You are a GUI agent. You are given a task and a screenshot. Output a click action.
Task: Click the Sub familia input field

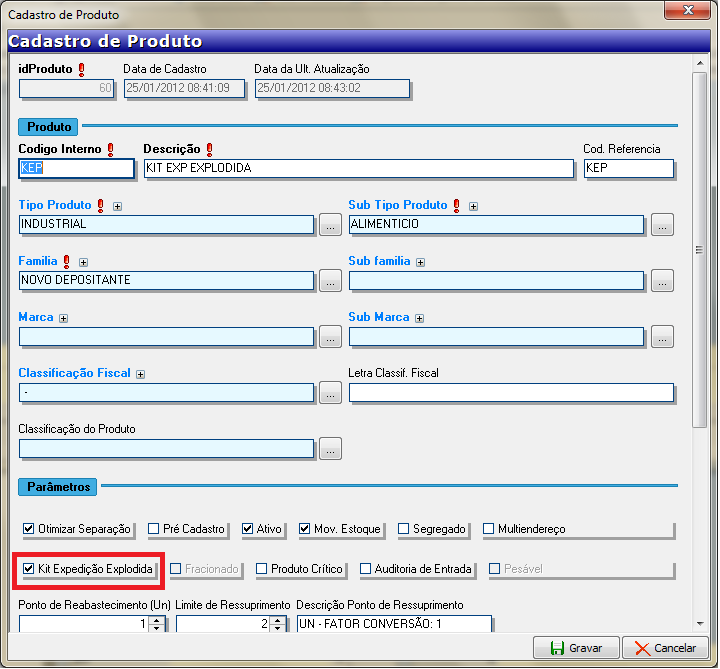[496, 281]
